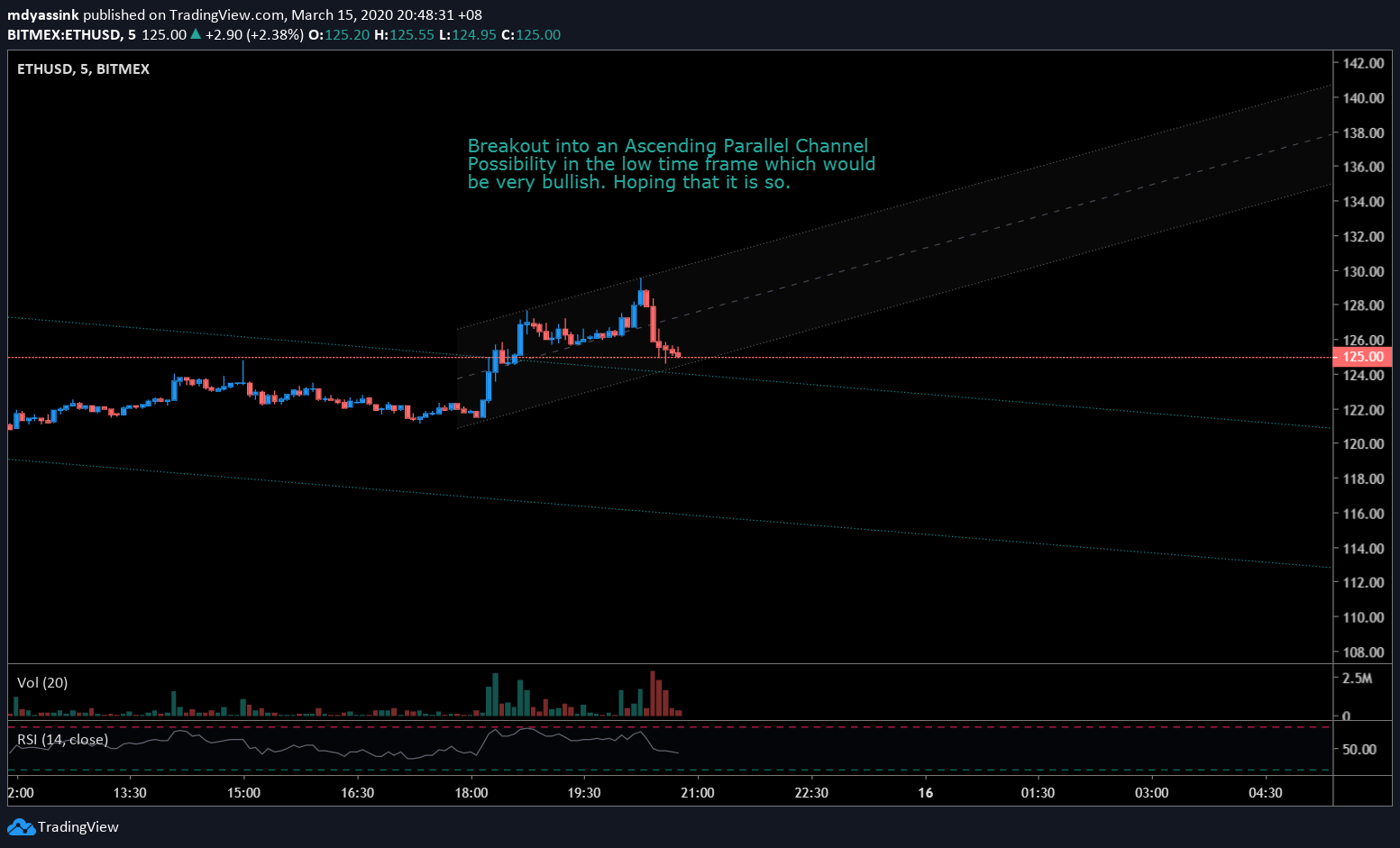1400x848 pixels.
Task: Click the tallest red volume bar
Action: 653,693
